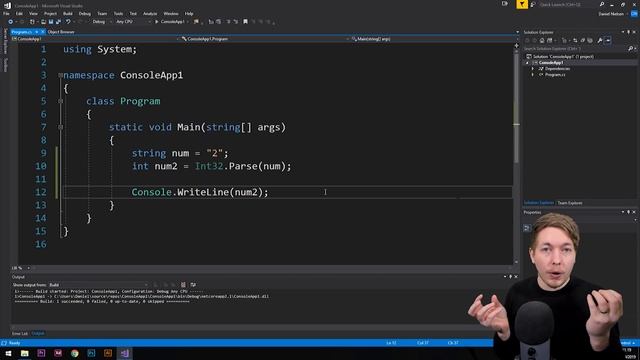Screen dimensions: 640x360
Task: Click the Save All toolbar icon
Action: pyautogui.click(x=58, y=22)
